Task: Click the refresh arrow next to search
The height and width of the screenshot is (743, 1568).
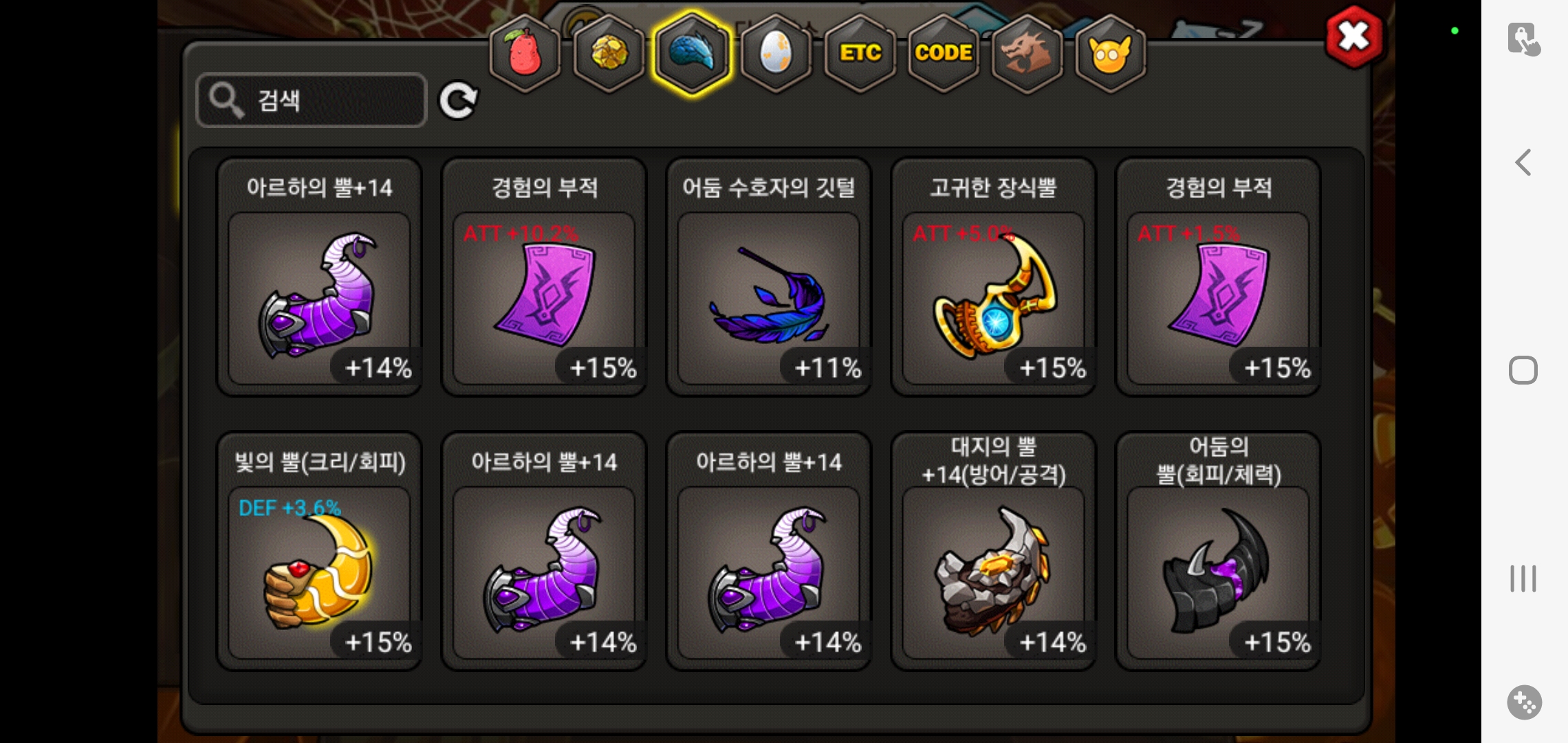Action: [x=458, y=101]
